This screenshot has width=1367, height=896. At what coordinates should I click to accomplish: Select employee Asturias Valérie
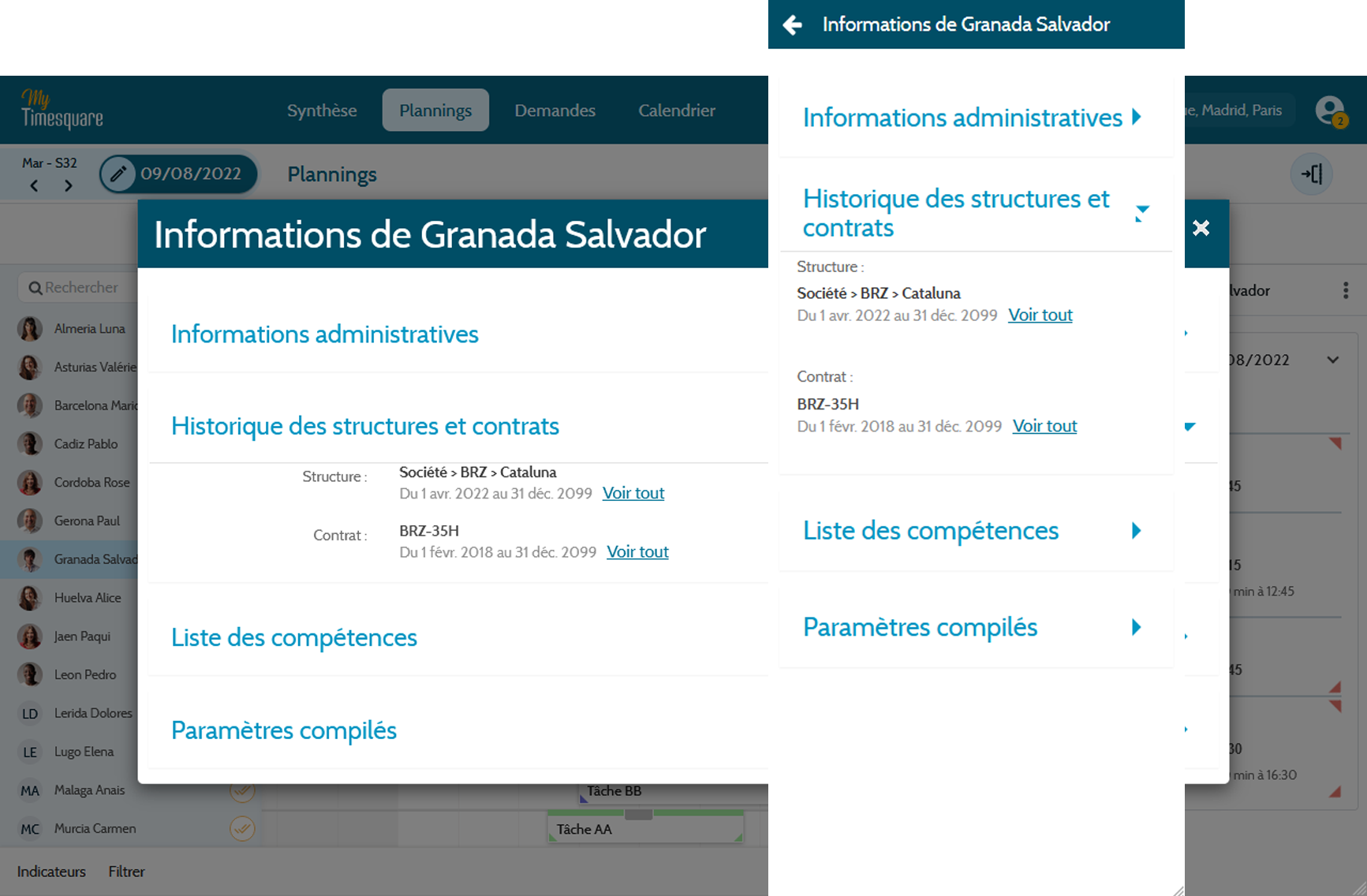[69, 367]
